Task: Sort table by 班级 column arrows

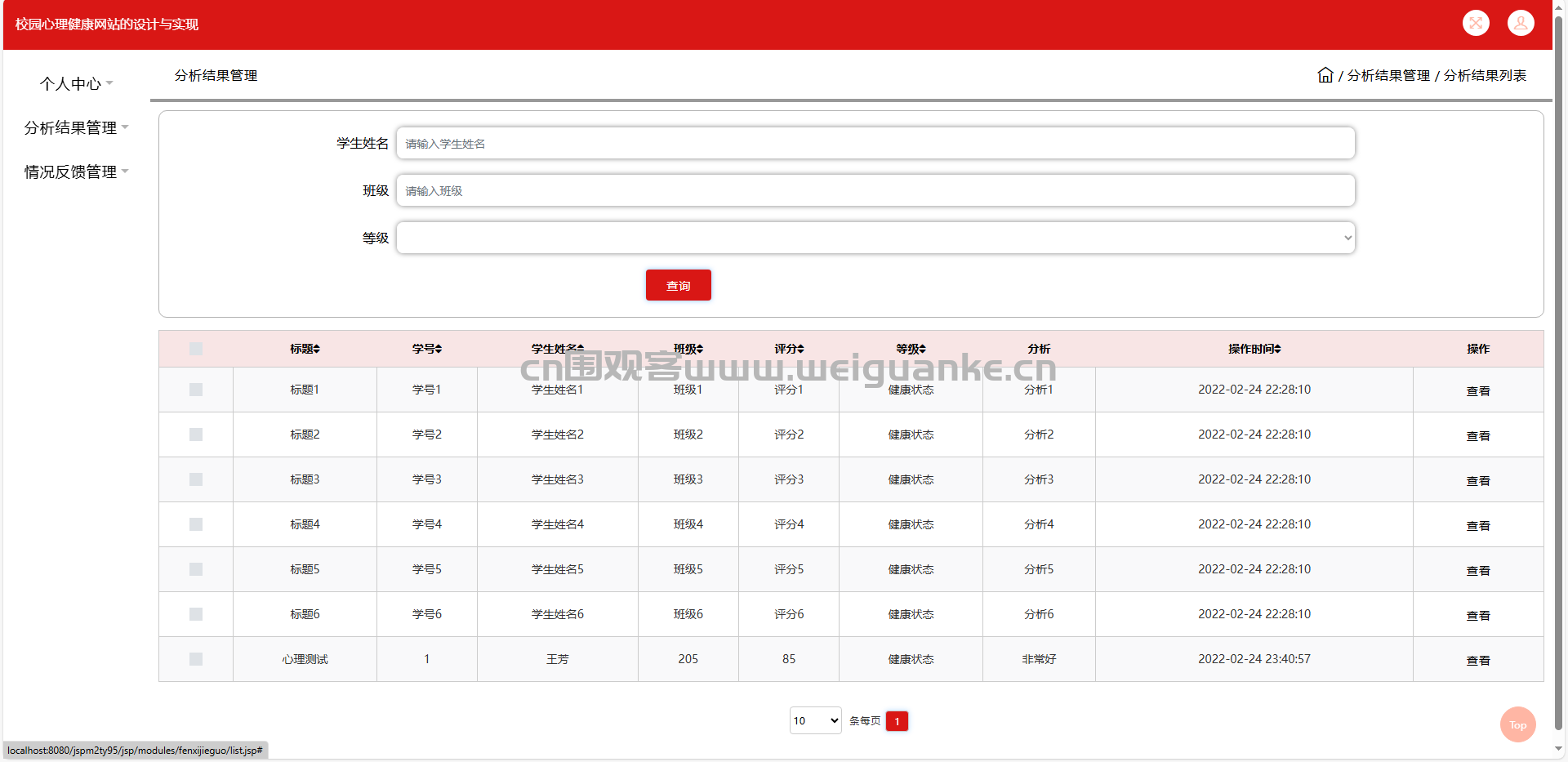Action: [700, 349]
